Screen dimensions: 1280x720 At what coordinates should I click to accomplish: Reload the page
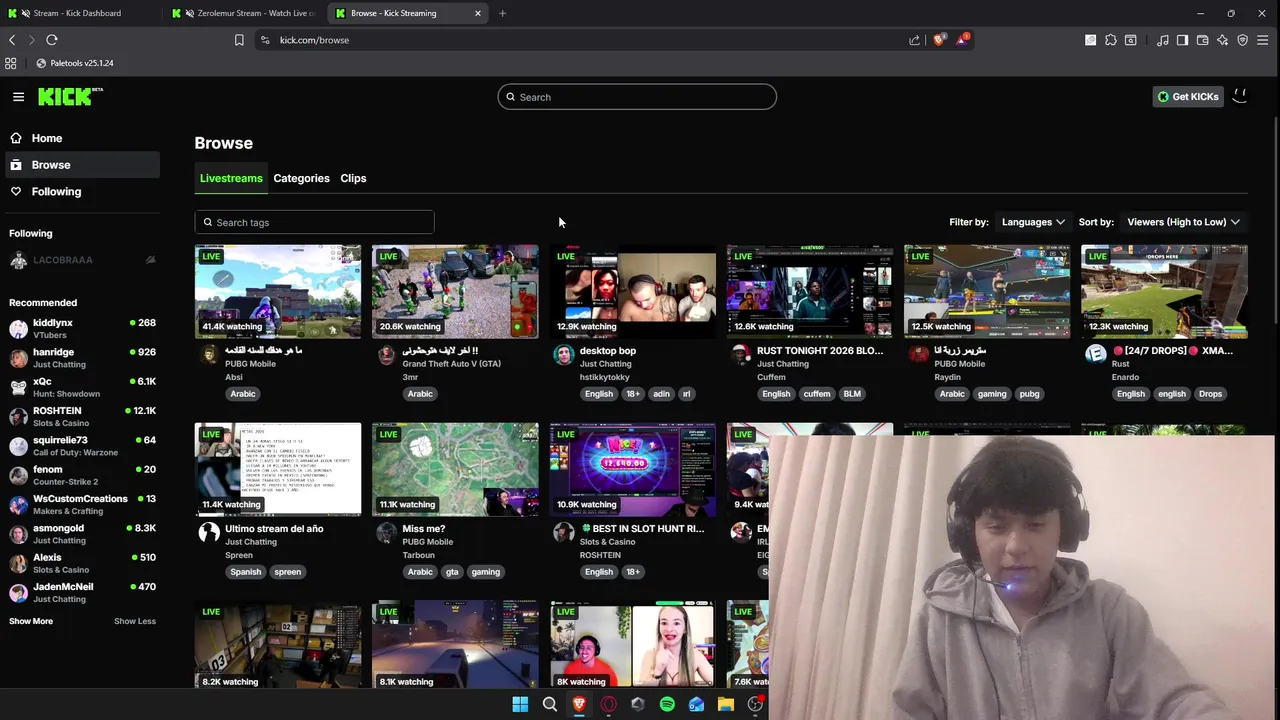52,40
